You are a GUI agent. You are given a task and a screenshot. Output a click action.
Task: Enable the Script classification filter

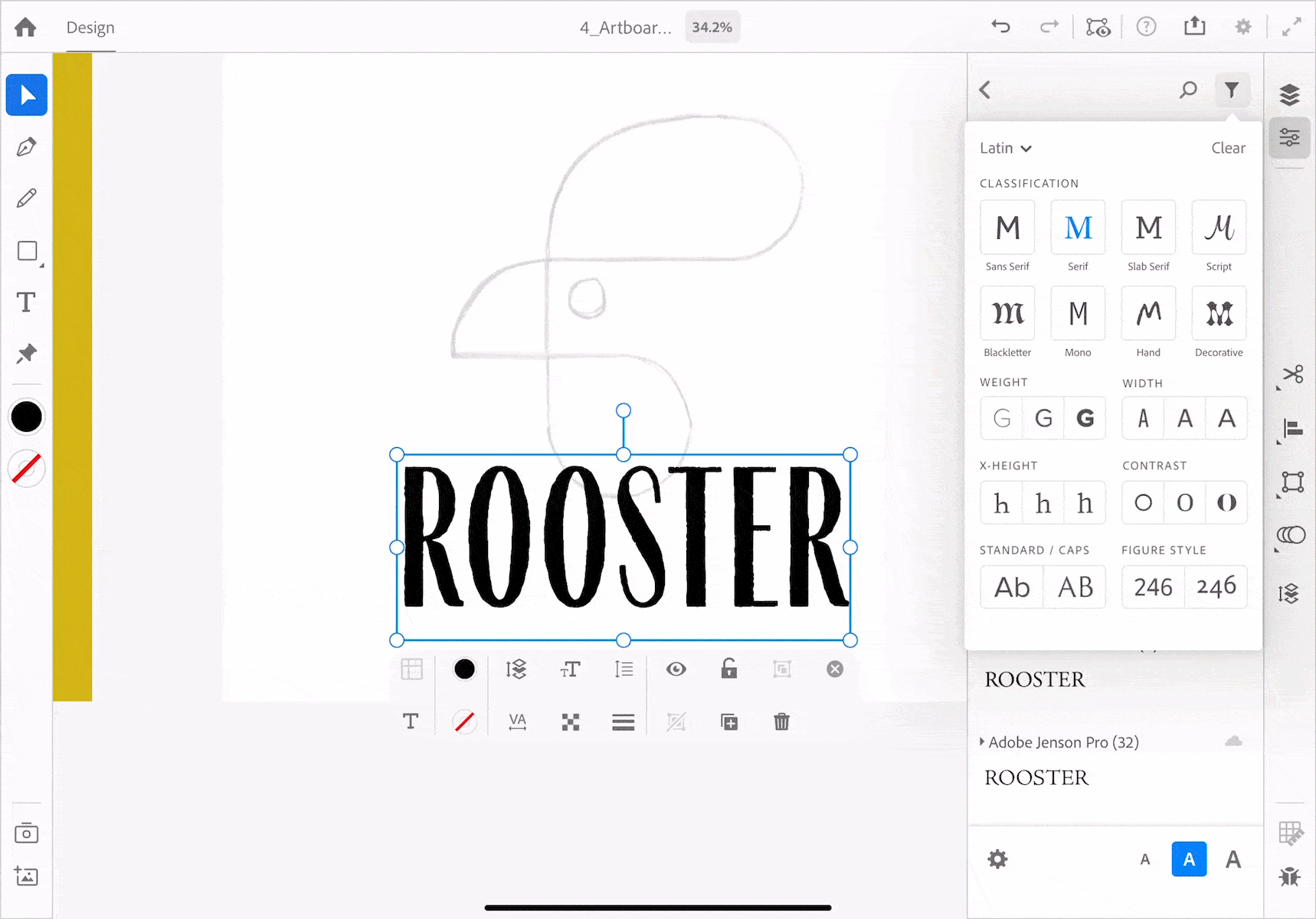pyautogui.click(x=1219, y=227)
